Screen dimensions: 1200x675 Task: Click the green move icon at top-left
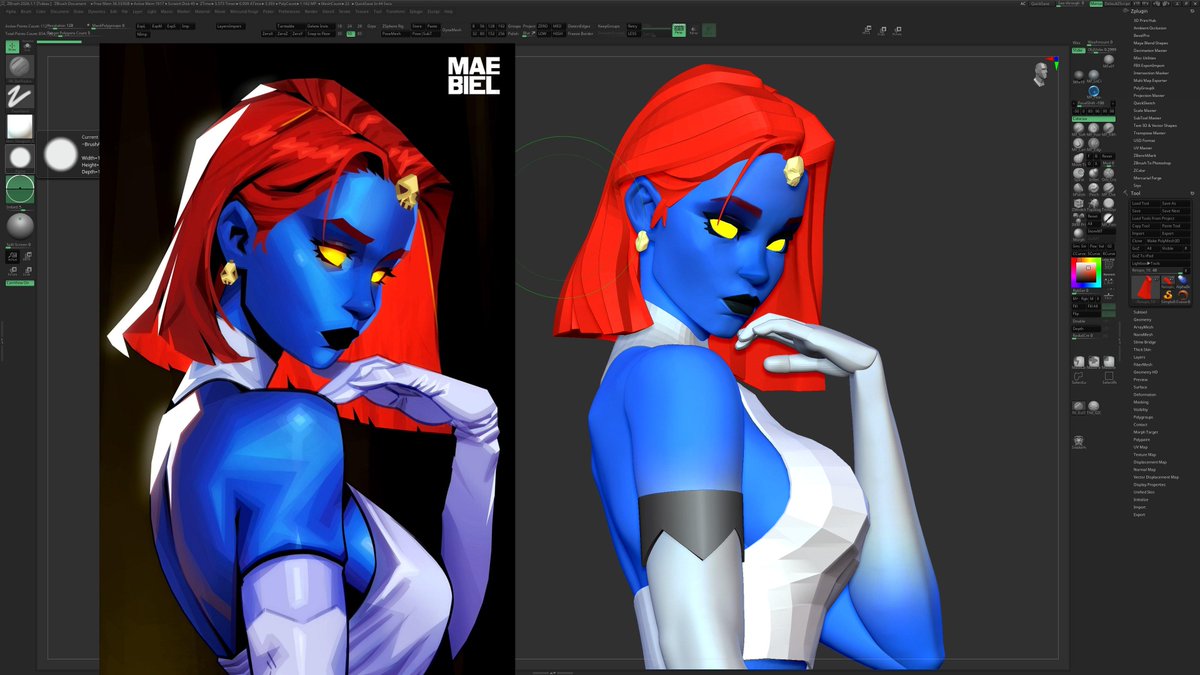[12, 46]
